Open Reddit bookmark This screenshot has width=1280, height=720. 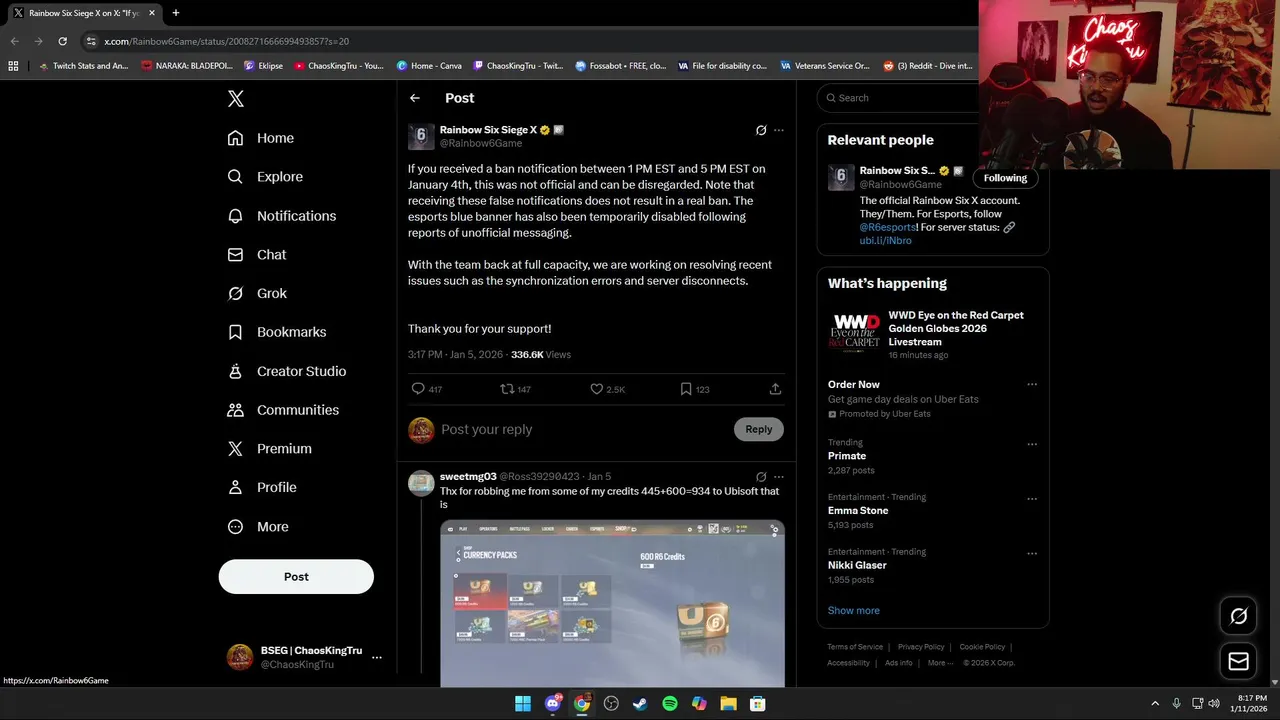927,66
